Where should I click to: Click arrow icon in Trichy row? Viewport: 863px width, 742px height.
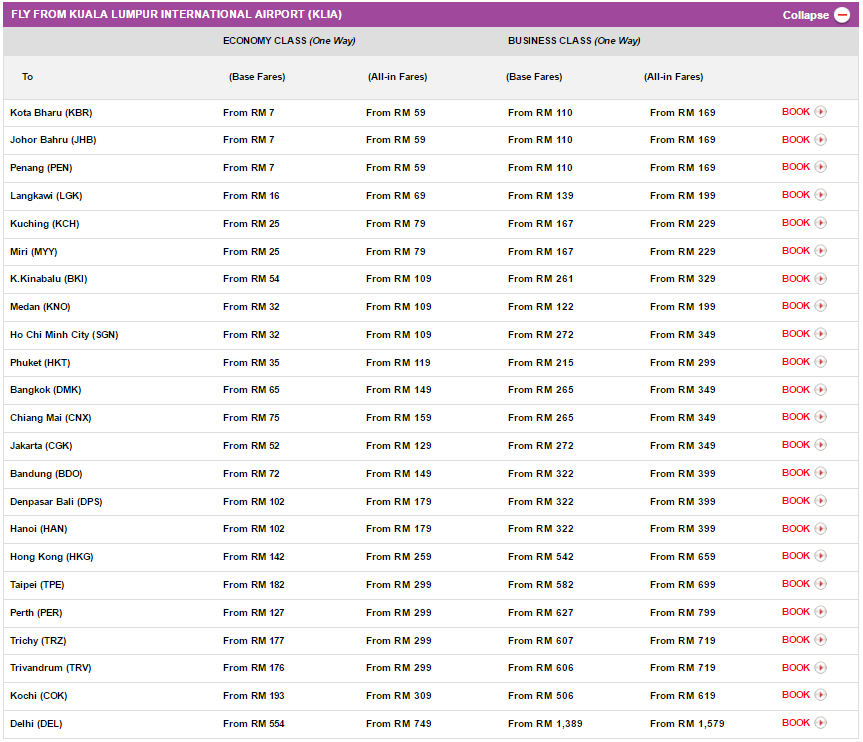(x=821, y=640)
